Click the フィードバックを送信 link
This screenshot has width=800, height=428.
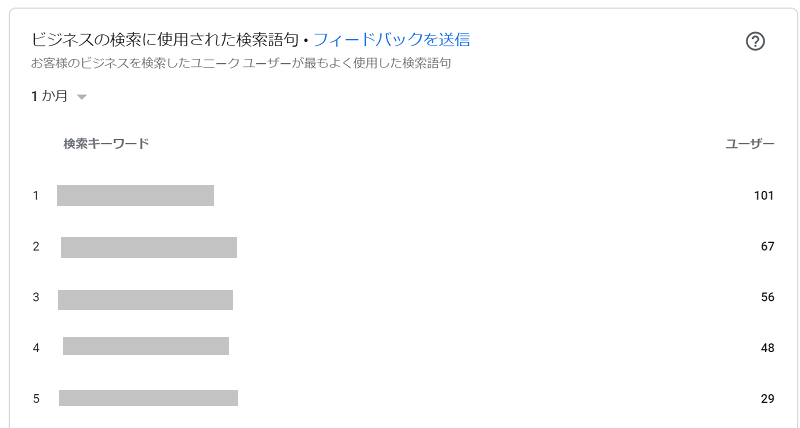click(x=391, y=39)
